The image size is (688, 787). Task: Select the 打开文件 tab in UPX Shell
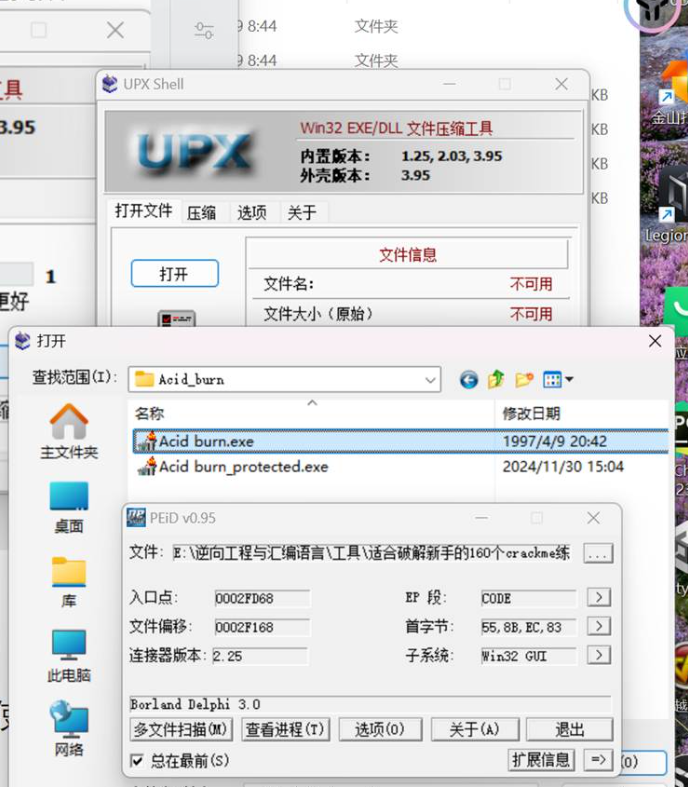click(x=144, y=211)
